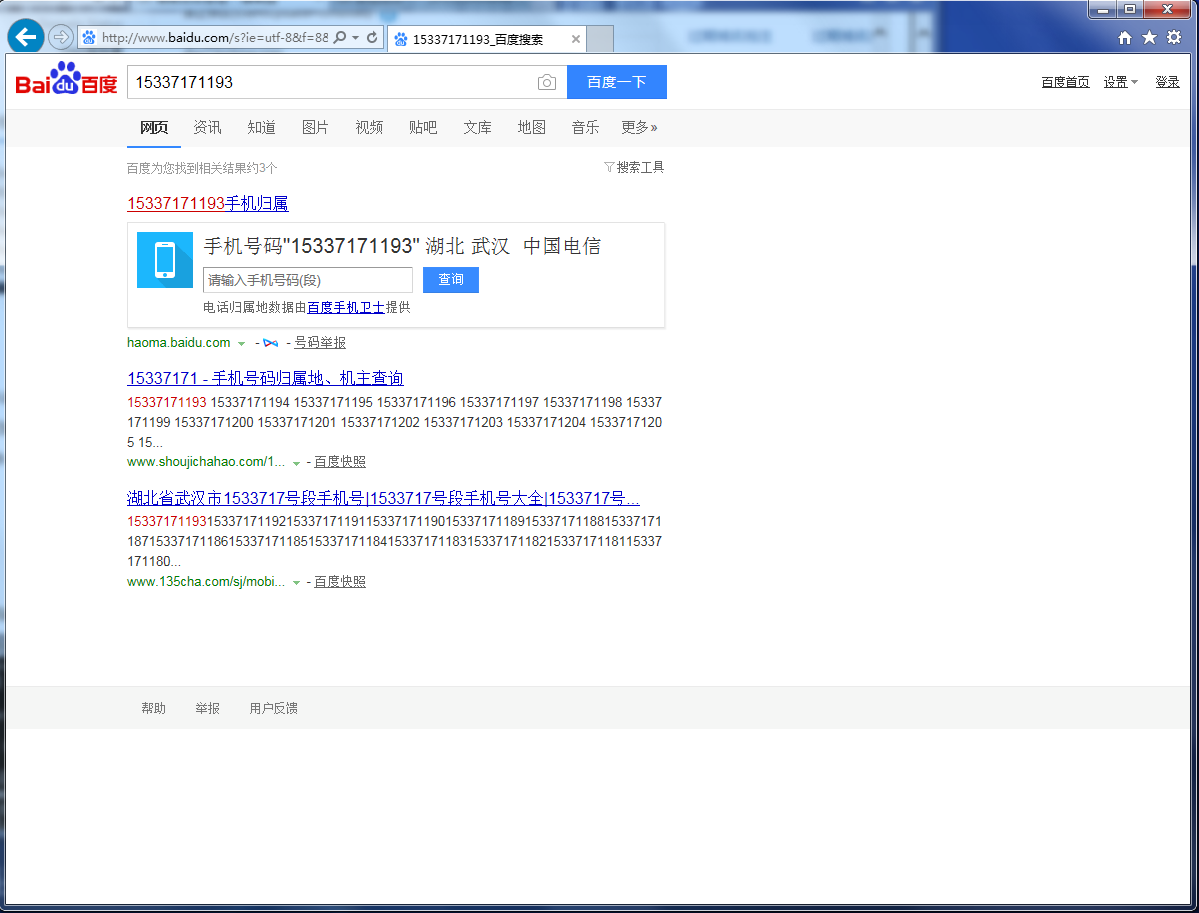
Task: Click the 湖北 武汉 中国电信 location text
Action: (x=513, y=246)
